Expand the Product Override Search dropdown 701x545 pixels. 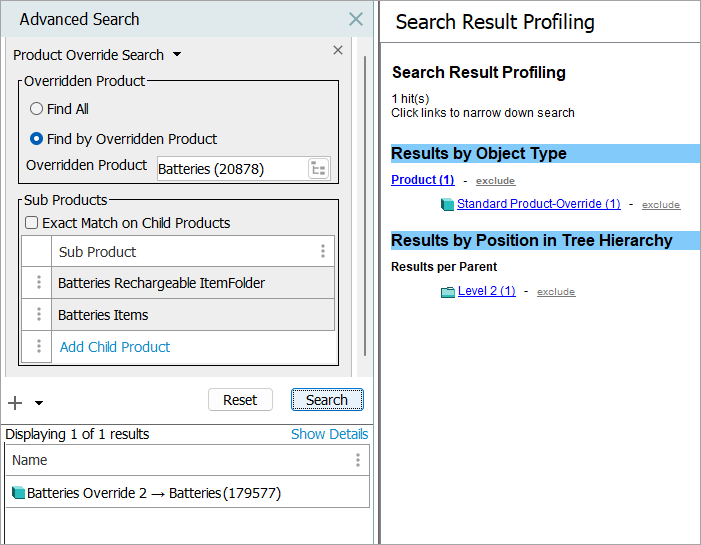pyautogui.click(x=177, y=55)
